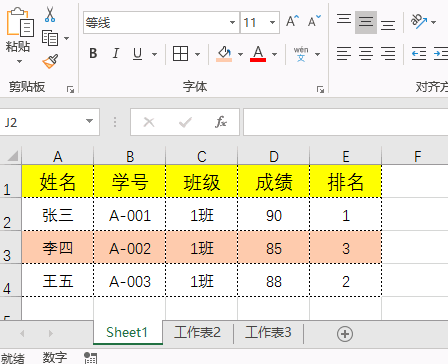
Task: Open the Borders dropdown arrow
Action: tap(197, 54)
